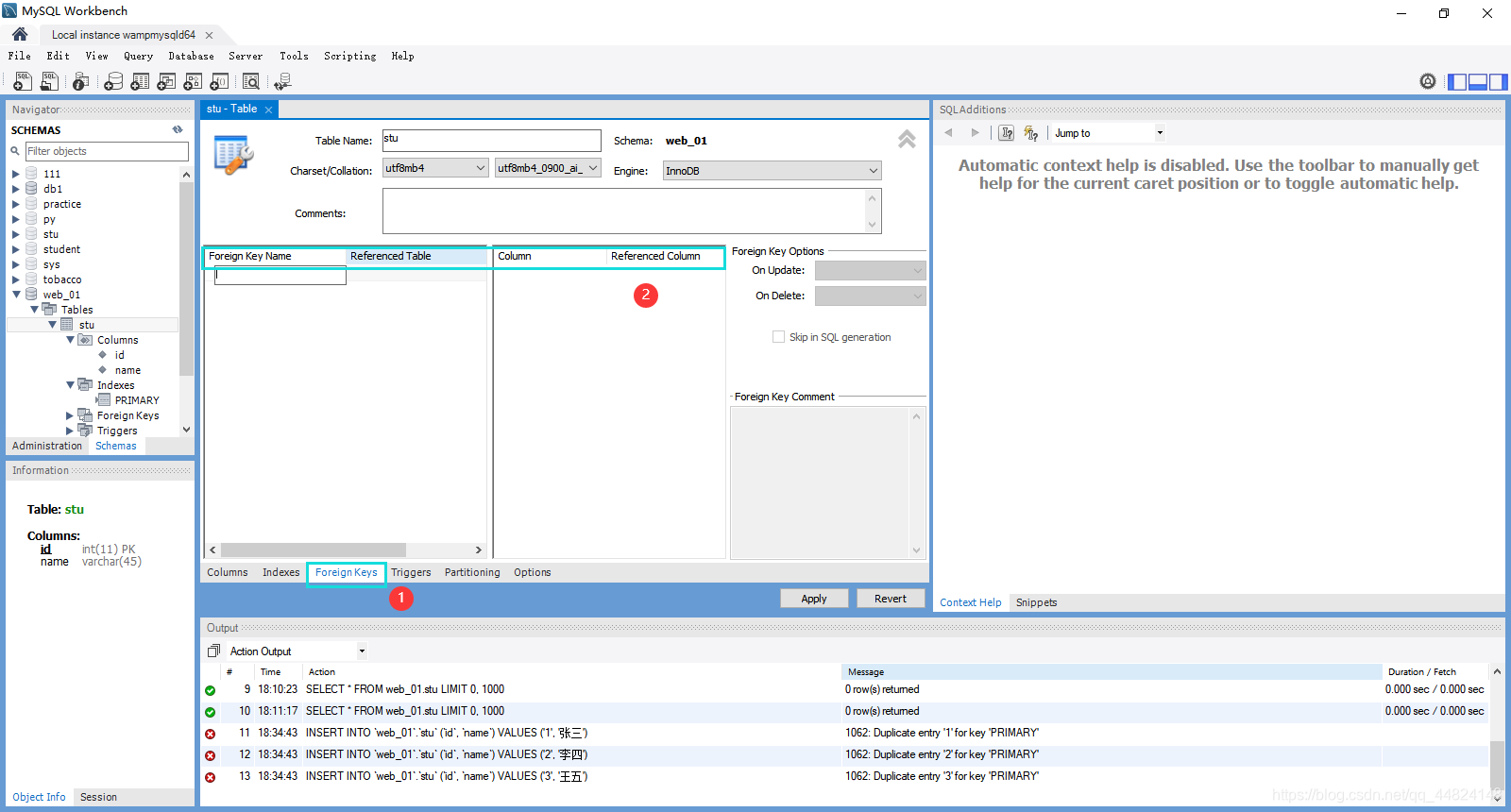Screen dimensions: 1511x812
Task: Open SQL script file icon
Action: pyautogui.click(x=49, y=82)
